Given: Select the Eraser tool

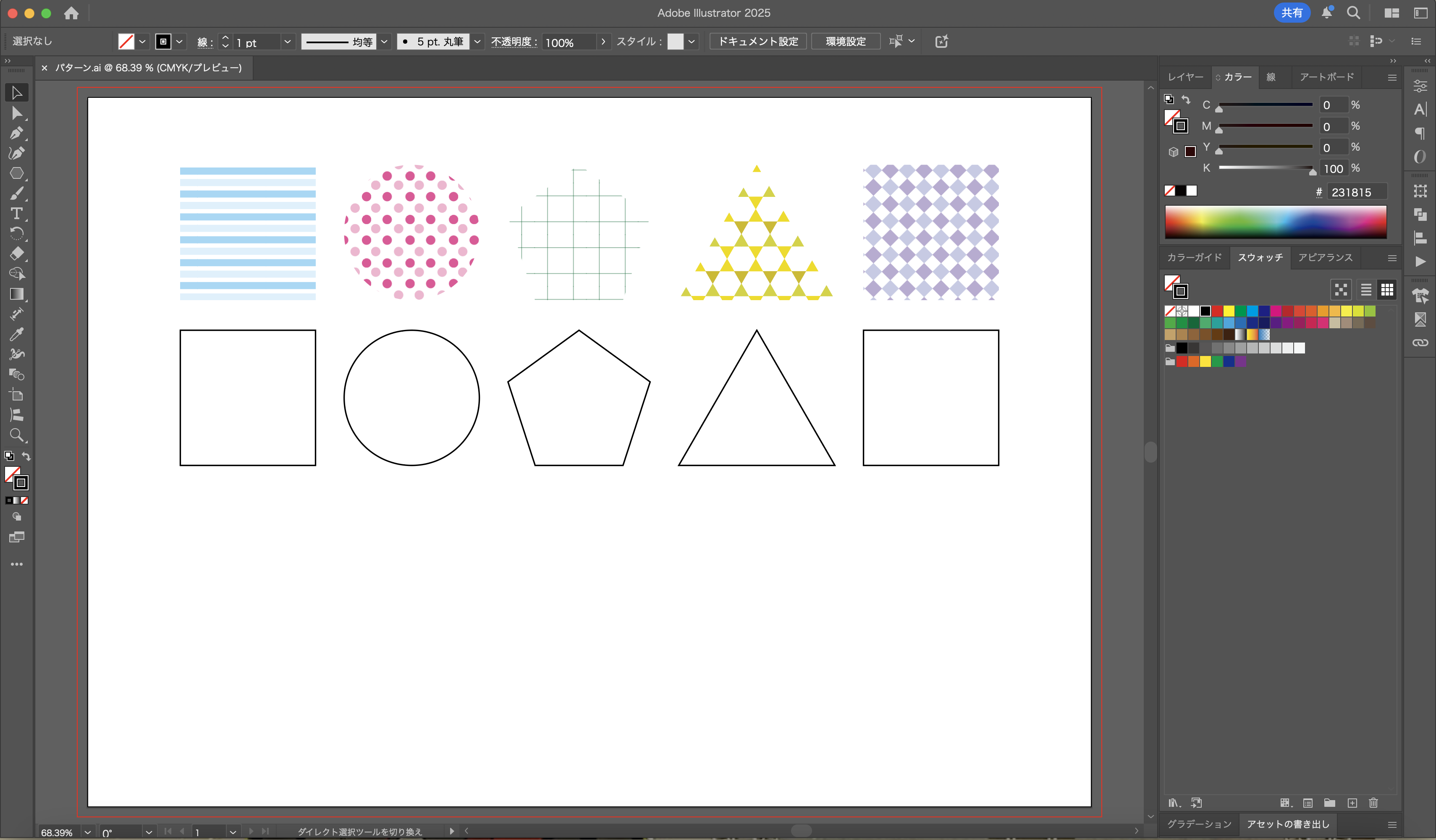Looking at the screenshot, I should pyautogui.click(x=16, y=254).
